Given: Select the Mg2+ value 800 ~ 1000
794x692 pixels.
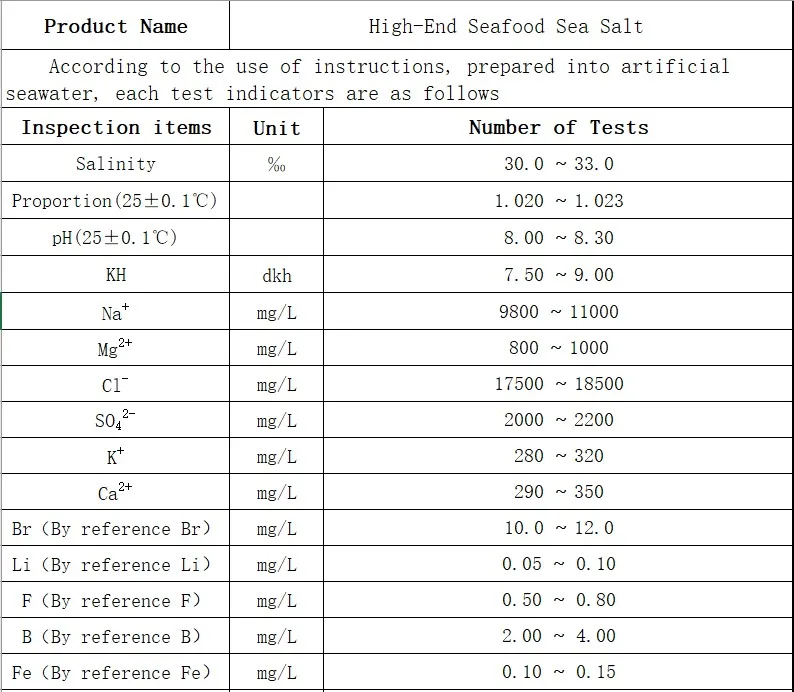Looking at the screenshot, I should tap(558, 348).
